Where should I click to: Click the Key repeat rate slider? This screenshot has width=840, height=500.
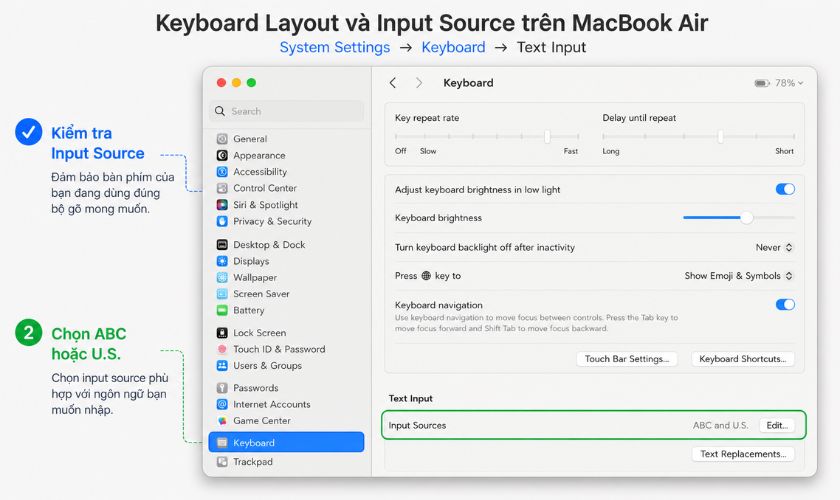(x=487, y=137)
